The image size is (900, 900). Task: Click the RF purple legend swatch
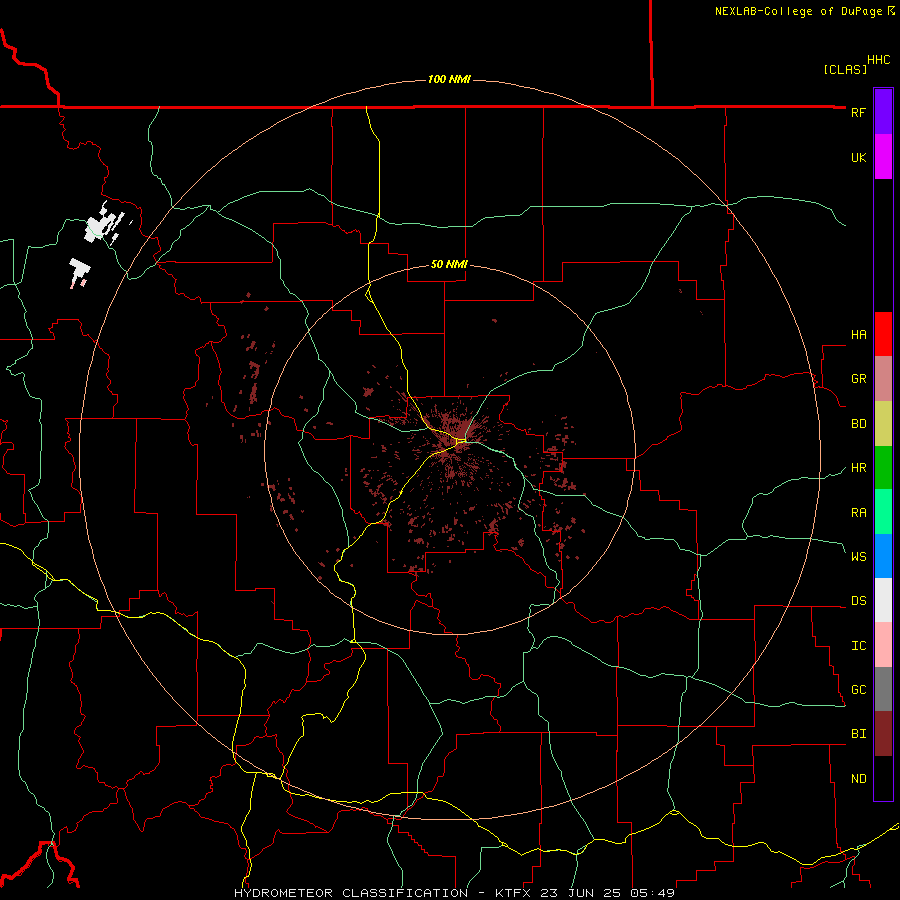[x=883, y=112]
